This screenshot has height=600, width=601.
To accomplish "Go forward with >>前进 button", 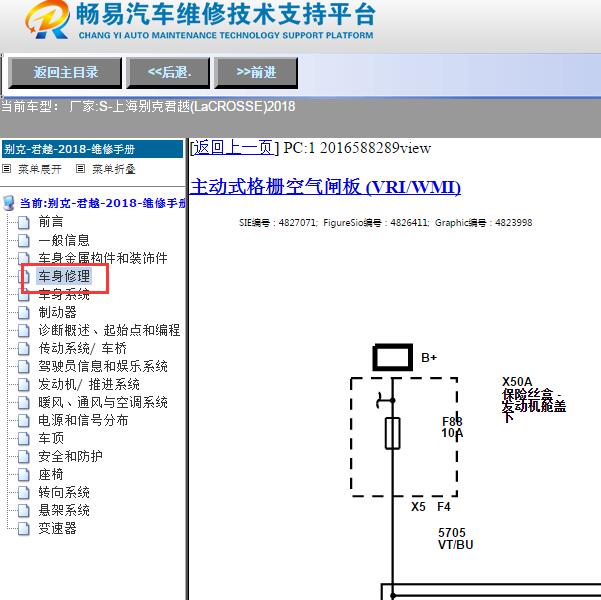I will [256, 72].
